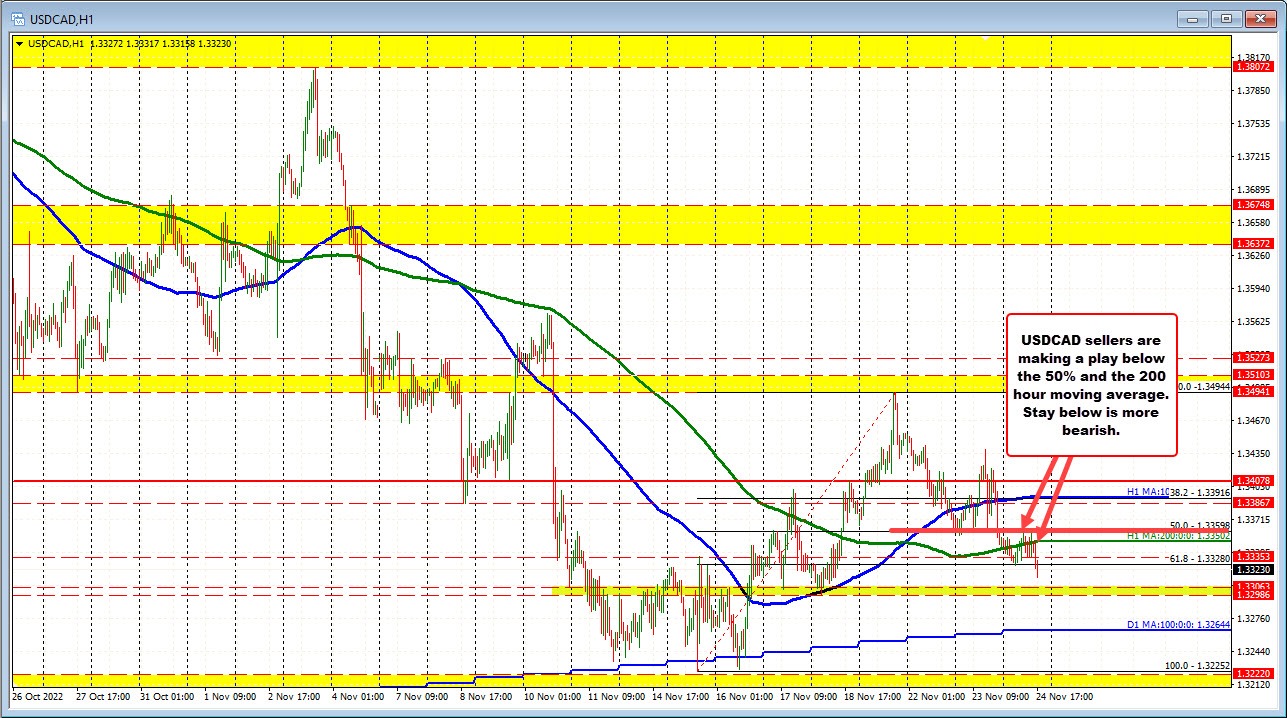1287x718 pixels.
Task: Select the USDCAD,H1 title bar tab
Action: click(60, 18)
